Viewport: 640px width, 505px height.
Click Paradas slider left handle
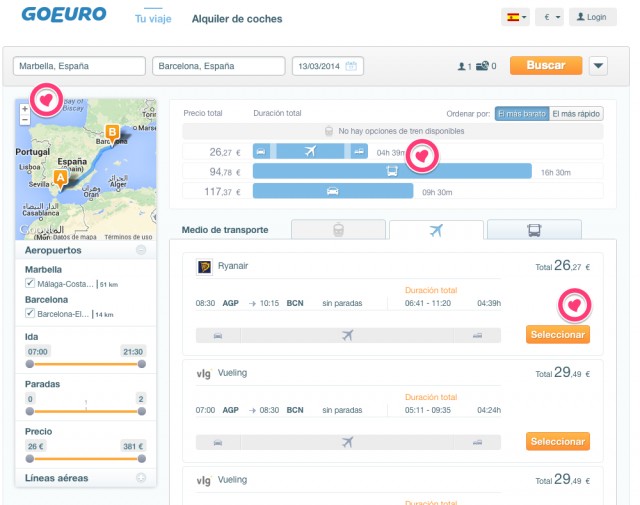point(30,411)
